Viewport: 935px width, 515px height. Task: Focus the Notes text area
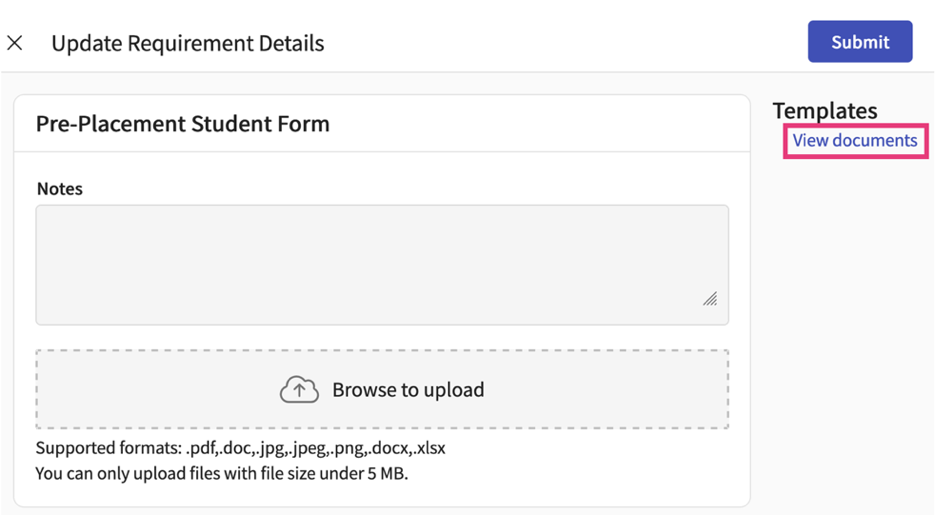point(381,265)
